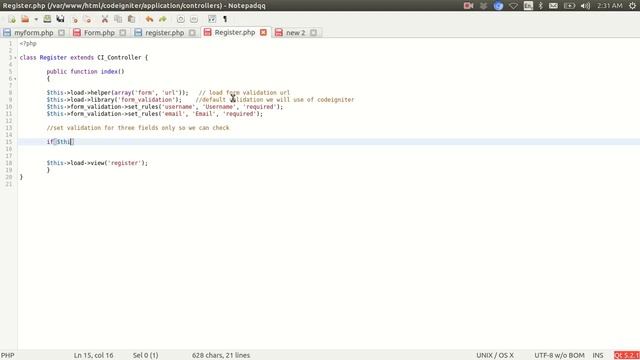
Task: Click the Close All documents toolbar icon
Action: tap(88, 19)
